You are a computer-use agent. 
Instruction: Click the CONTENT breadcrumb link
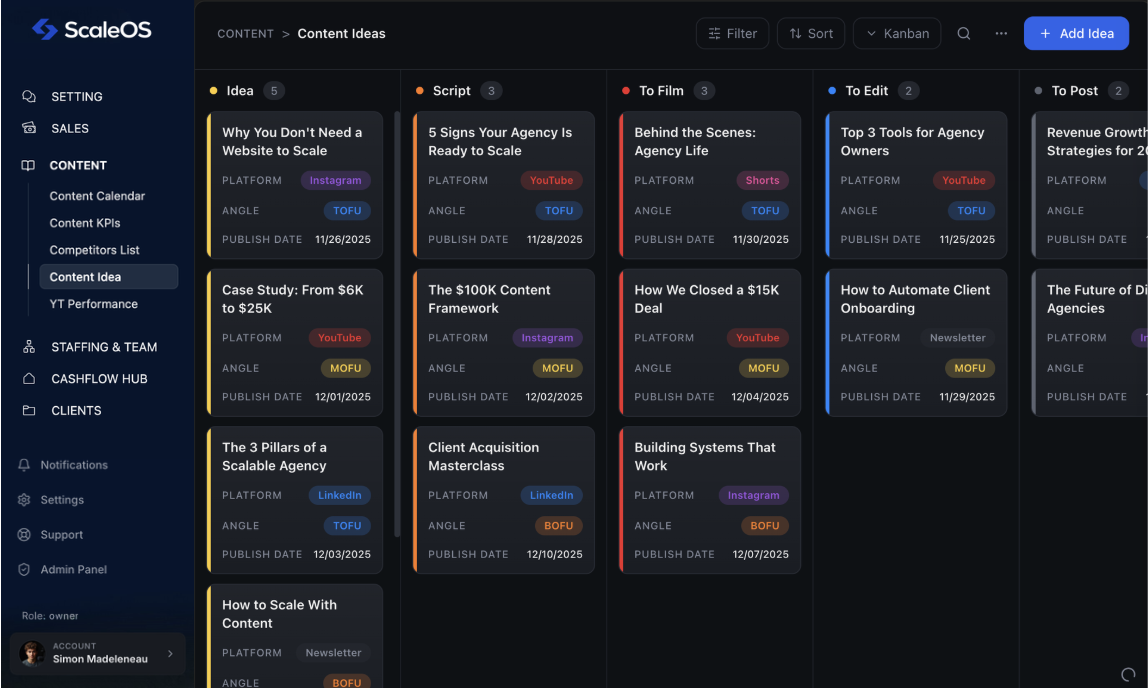(245, 34)
